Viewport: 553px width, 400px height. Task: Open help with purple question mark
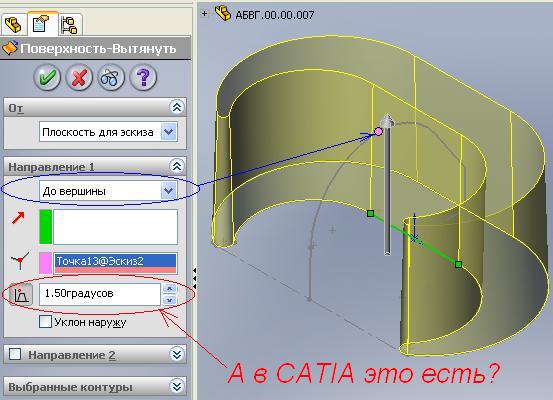pyautogui.click(x=143, y=77)
